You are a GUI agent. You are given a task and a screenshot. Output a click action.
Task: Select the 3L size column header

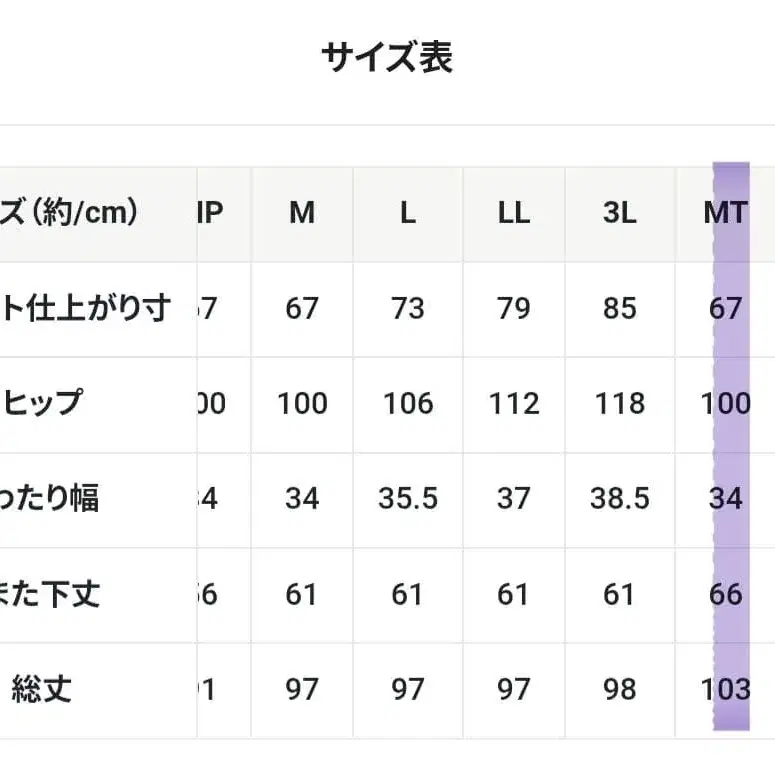[x=619, y=213]
